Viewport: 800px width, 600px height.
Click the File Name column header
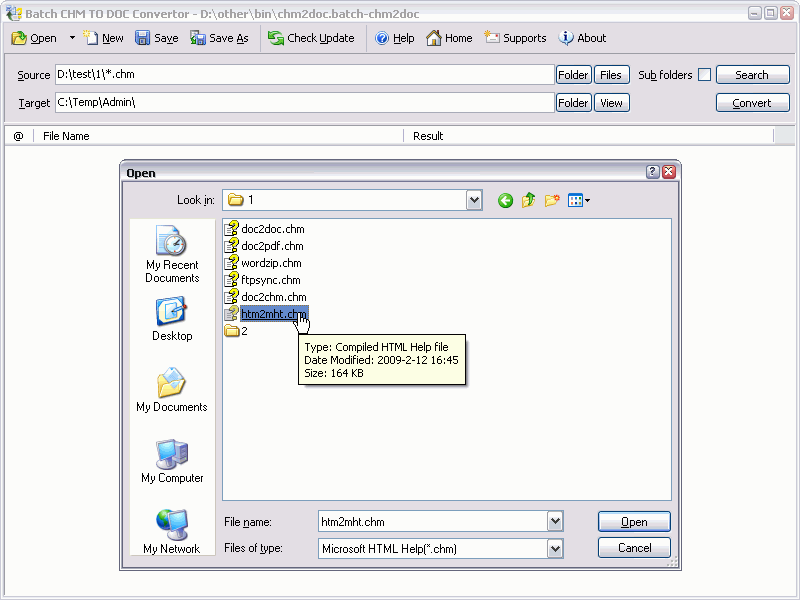218,136
